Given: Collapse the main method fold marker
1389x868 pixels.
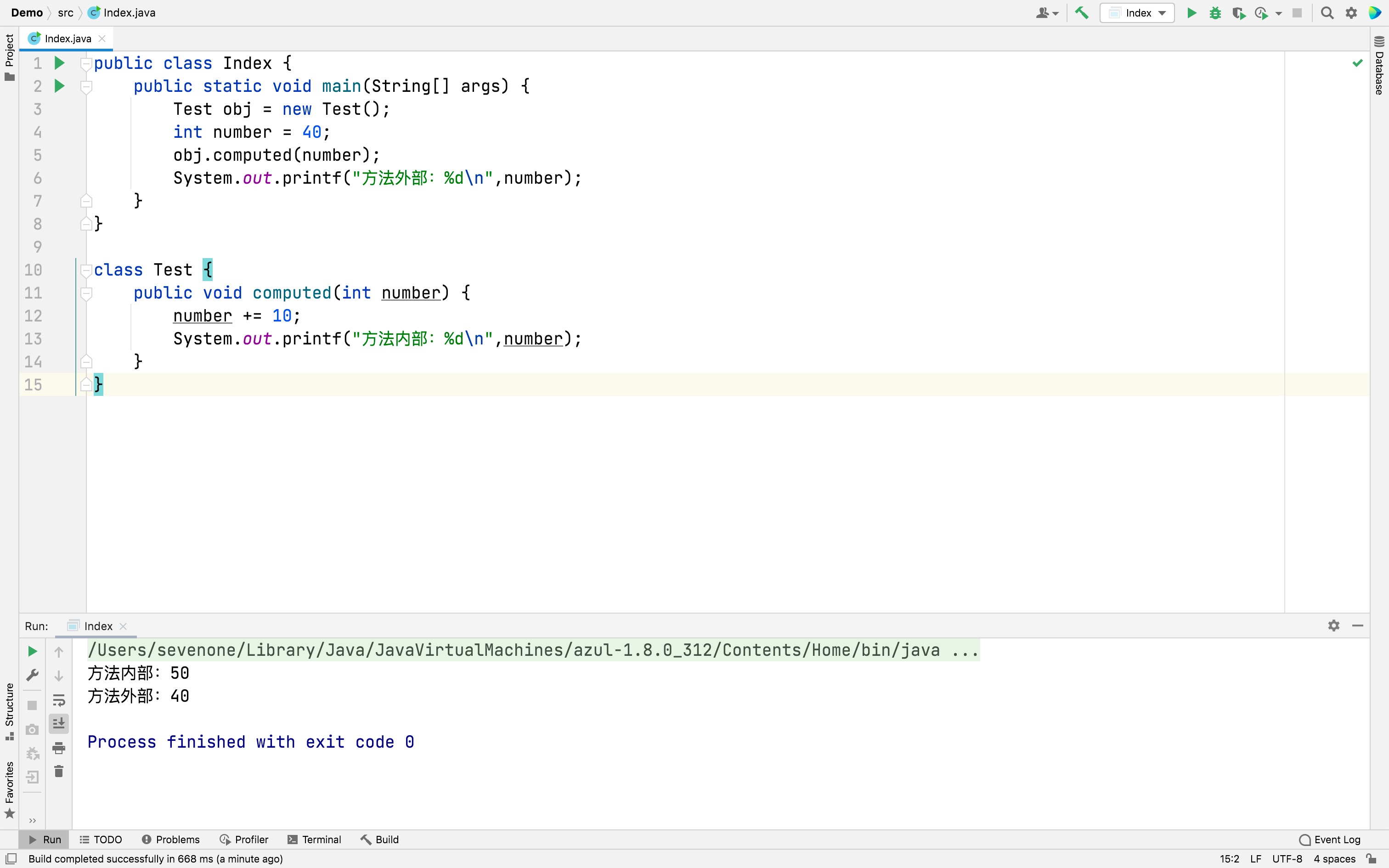Looking at the screenshot, I should click(x=87, y=87).
